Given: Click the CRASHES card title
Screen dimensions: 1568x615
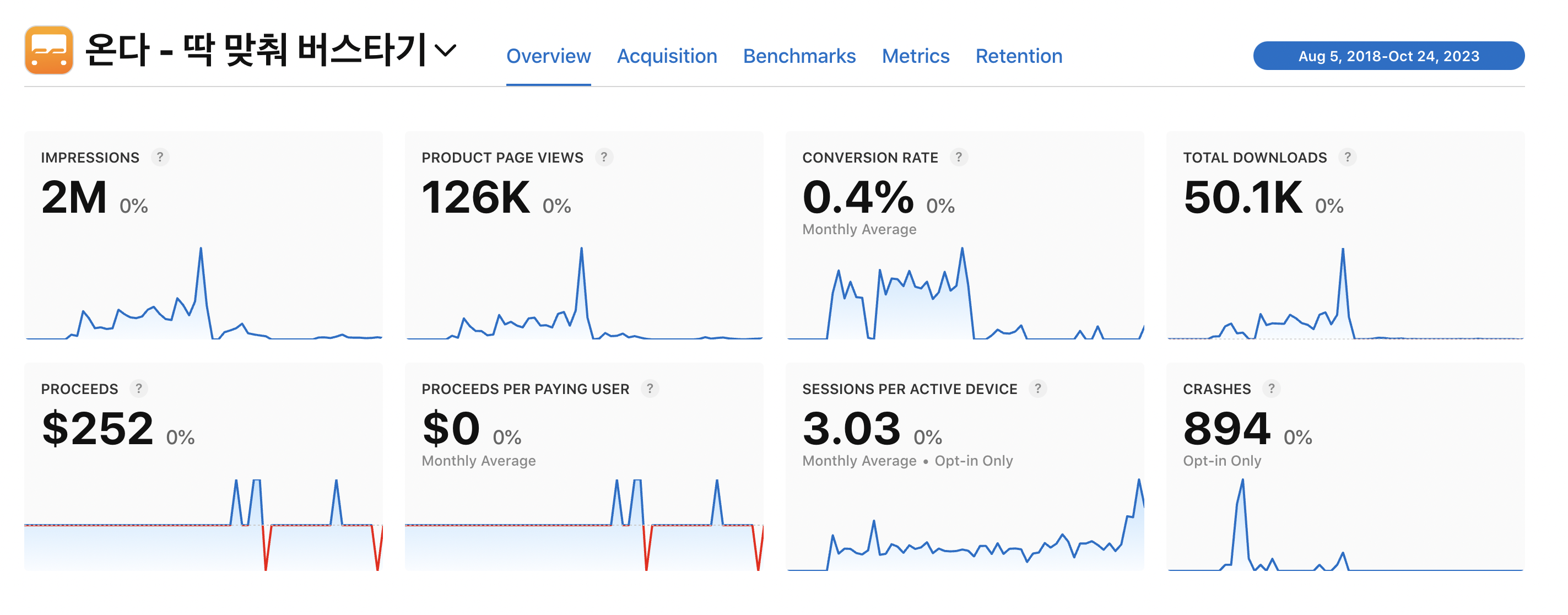Looking at the screenshot, I should coord(1217,389).
